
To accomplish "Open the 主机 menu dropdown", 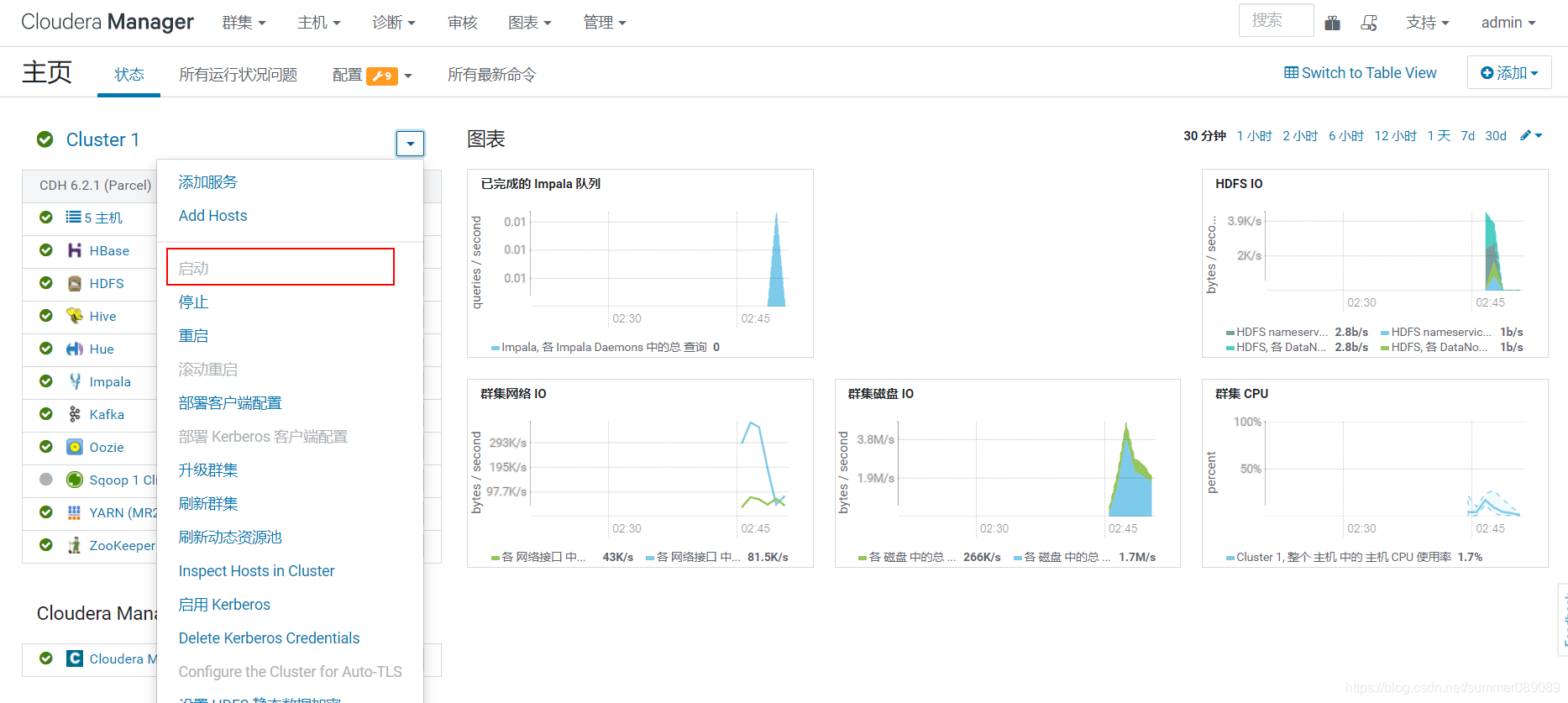I will tap(319, 23).
